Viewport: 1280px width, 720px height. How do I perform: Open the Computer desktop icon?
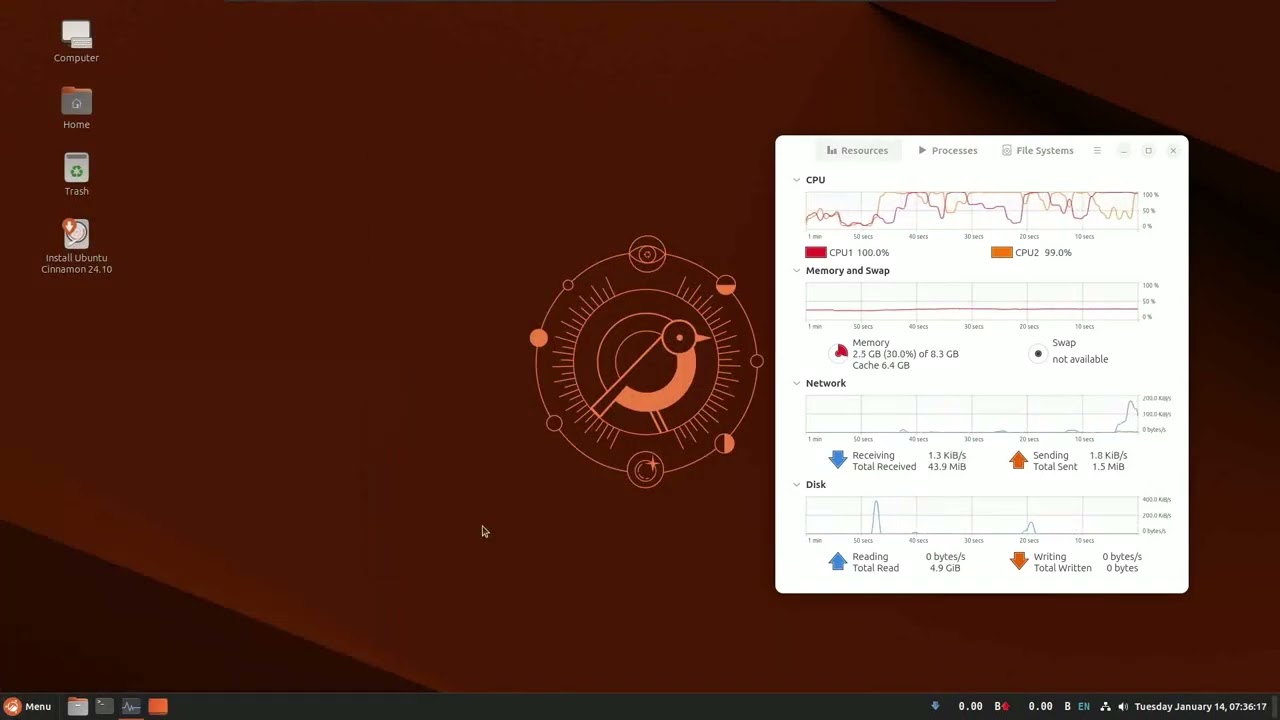click(x=76, y=42)
